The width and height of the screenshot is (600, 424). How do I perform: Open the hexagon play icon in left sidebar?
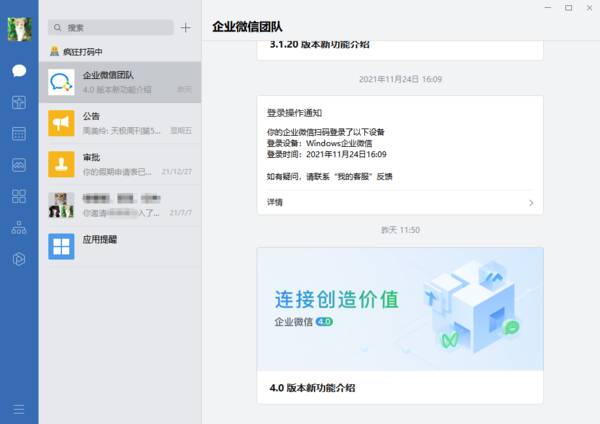[19, 259]
